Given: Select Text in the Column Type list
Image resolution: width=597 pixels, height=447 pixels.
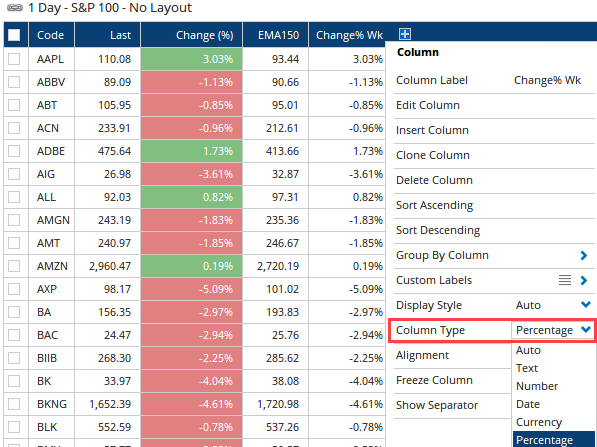Looking at the screenshot, I should (x=527, y=368).
